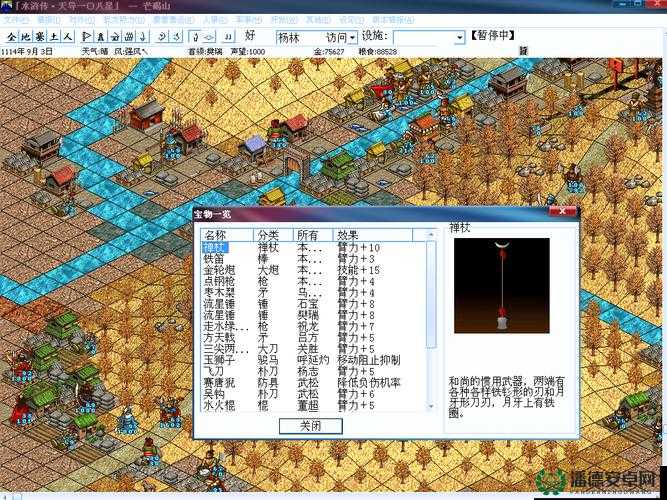Click the 粮食 food status text
Viewport: 667px width, 500px height.
(378, 51)
